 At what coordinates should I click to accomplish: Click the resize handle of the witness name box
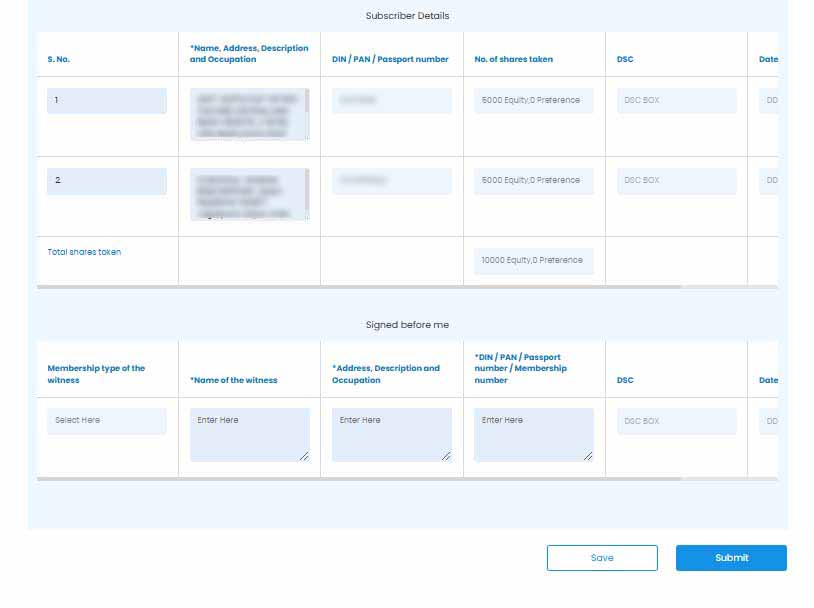(304, 456)
